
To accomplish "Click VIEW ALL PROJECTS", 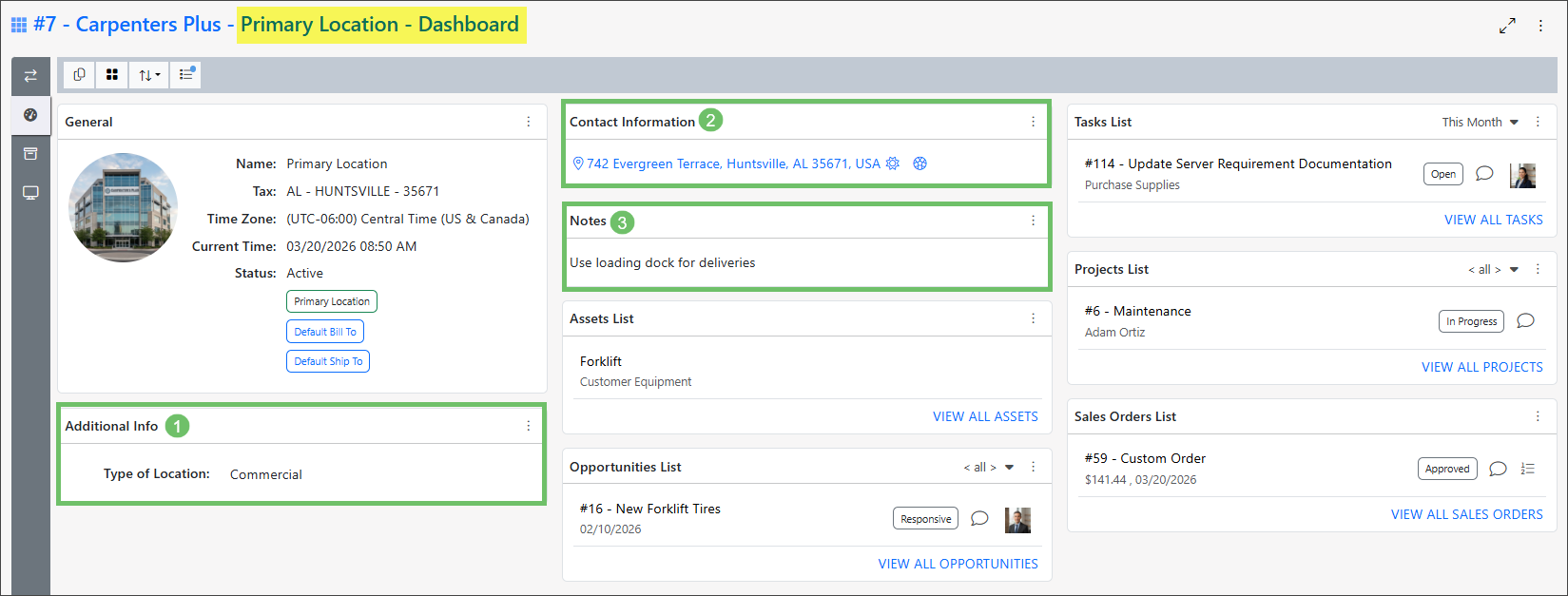I will tap(1481, 367).
